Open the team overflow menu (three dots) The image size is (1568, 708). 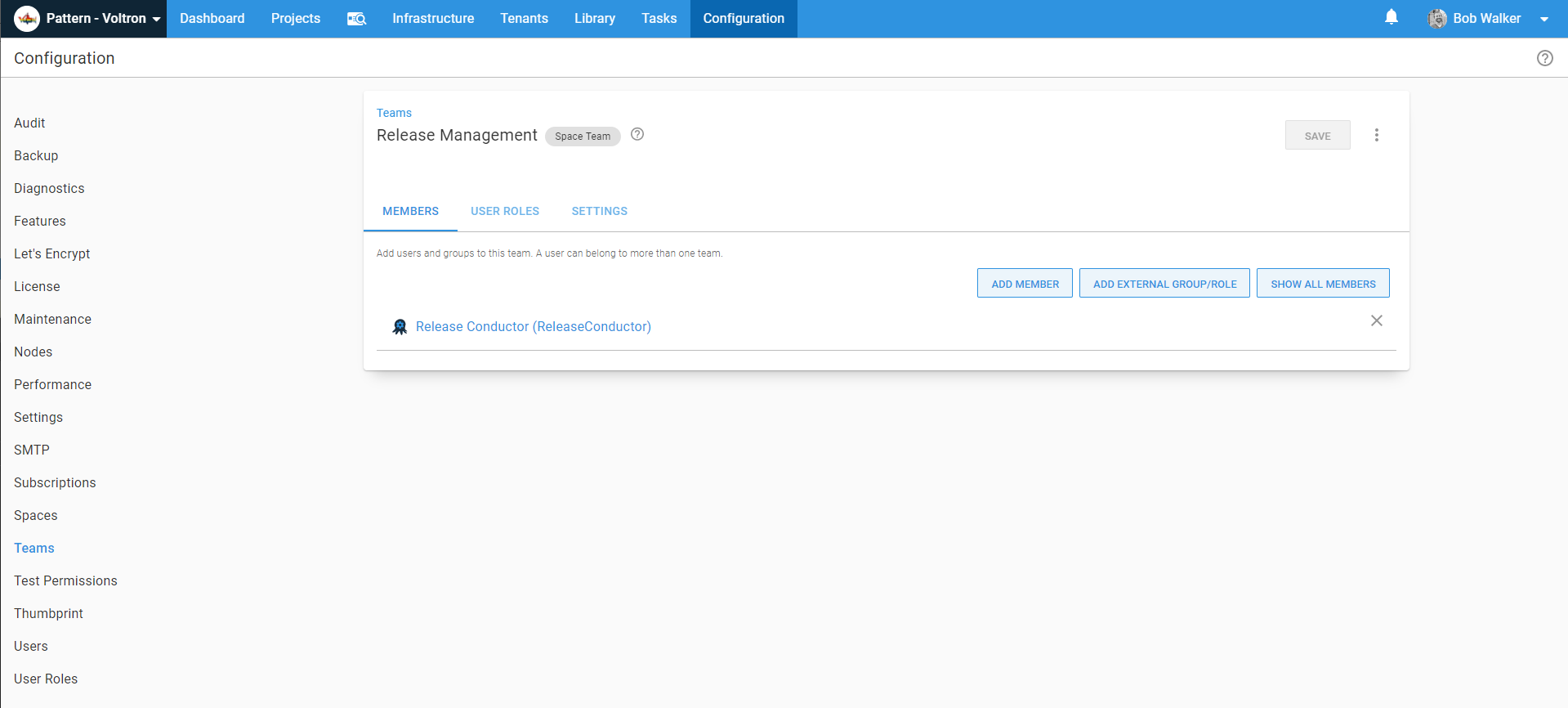(x=1377, y=135)
